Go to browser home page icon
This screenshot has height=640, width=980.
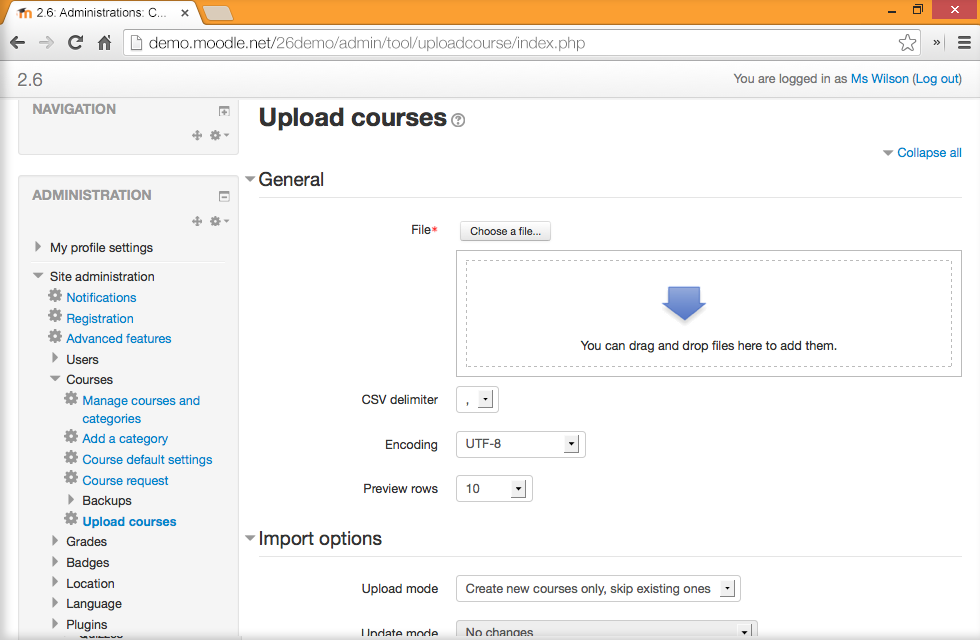[x=104, y=43]
